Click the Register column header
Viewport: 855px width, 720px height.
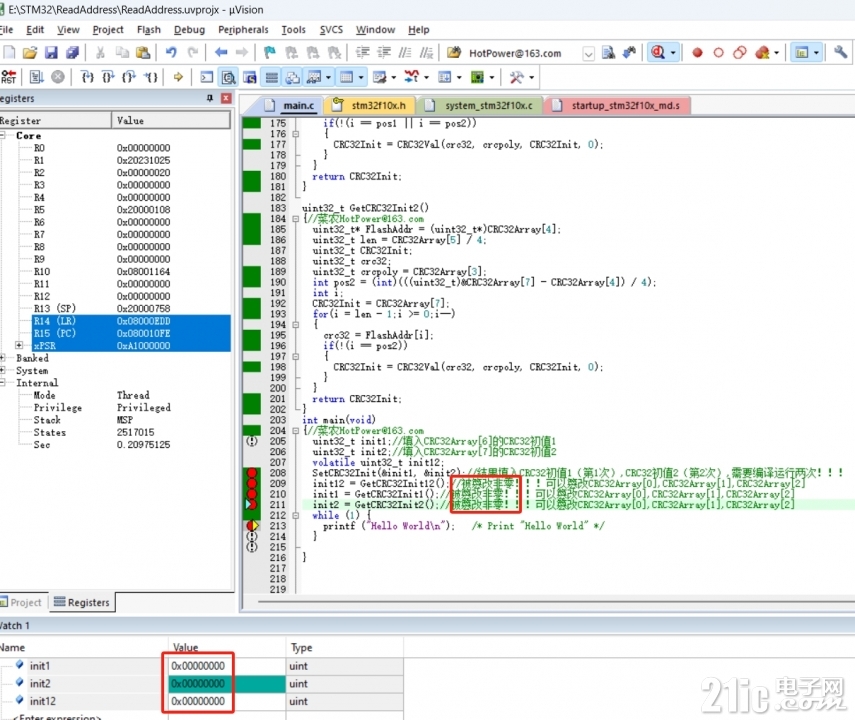point(55,121)
